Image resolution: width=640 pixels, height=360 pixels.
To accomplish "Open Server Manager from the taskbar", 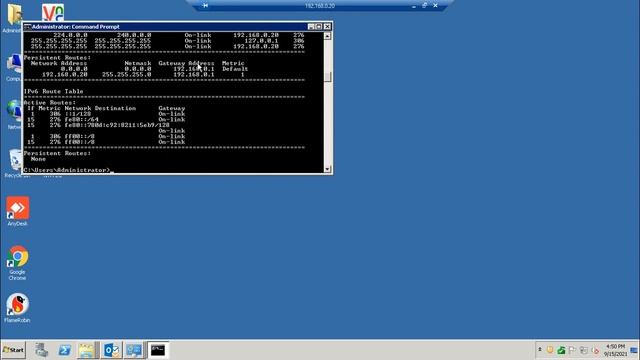I will (41, 350).
